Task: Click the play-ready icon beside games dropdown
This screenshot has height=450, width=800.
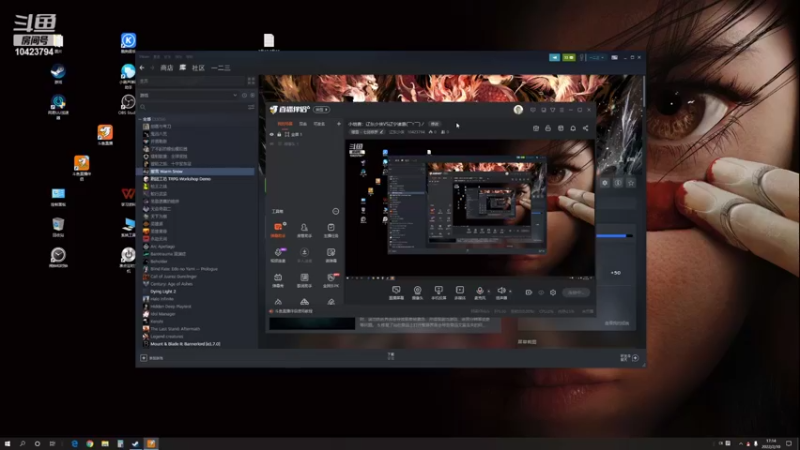Action: (x=252, y=95)
